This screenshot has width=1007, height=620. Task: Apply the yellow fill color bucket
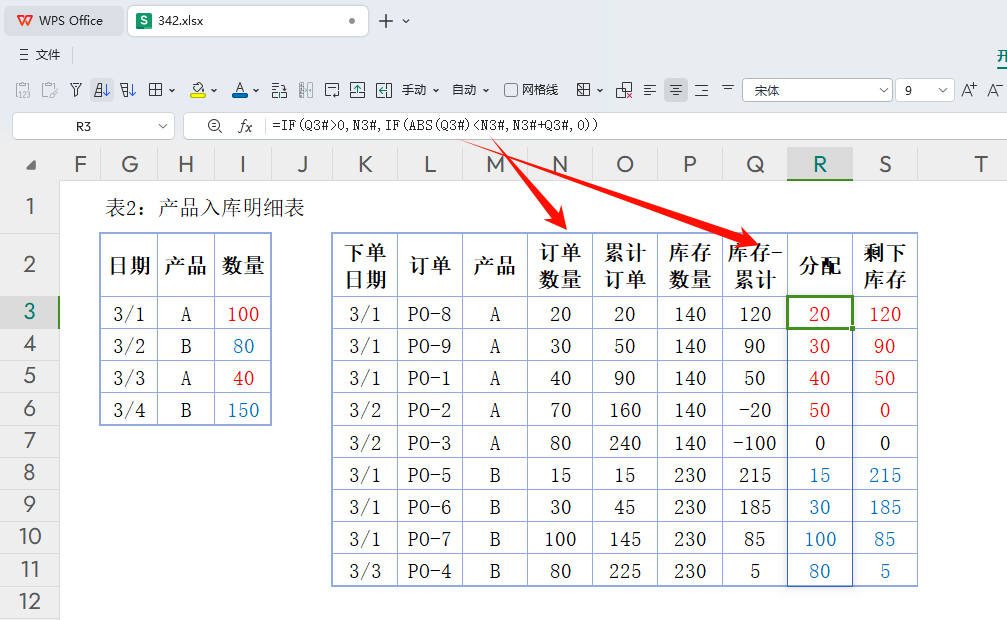(x=198, y=90)
